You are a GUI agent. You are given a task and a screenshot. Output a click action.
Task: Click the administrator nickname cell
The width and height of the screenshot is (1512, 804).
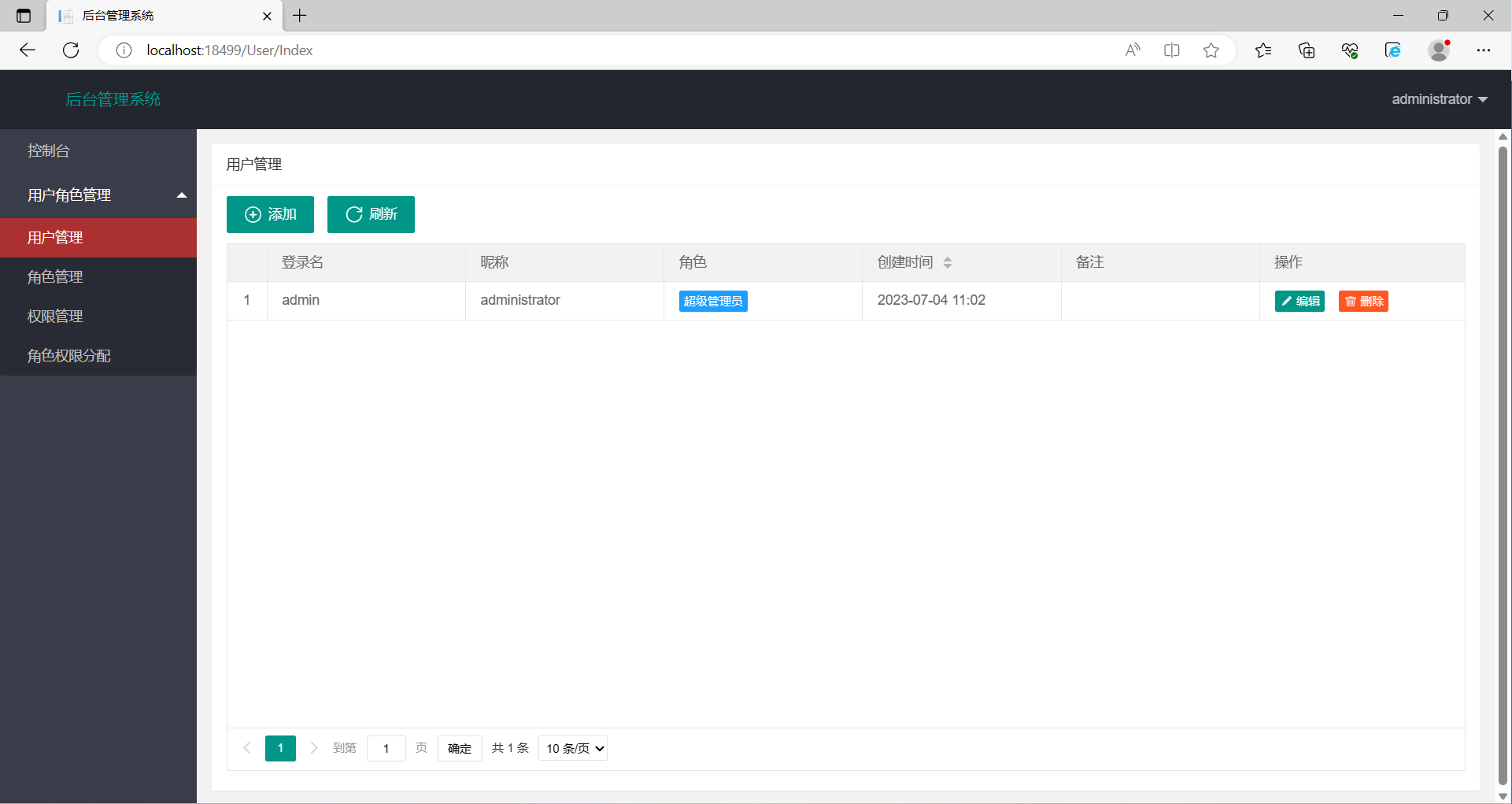pyautogui.click(x=564, y=301)
